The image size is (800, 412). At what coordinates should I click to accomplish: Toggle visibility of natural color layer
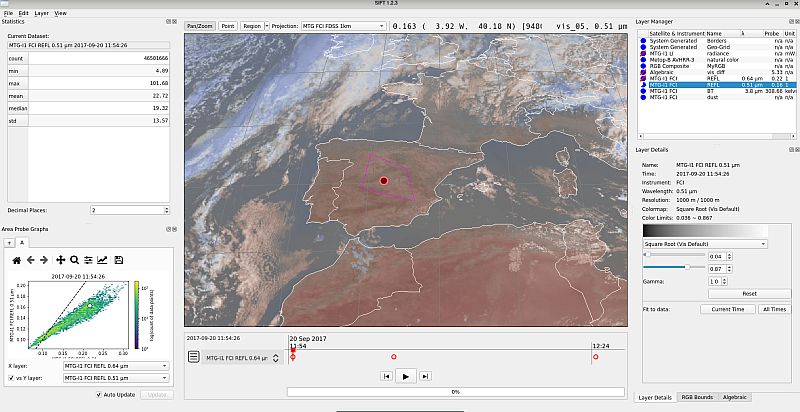643,60
